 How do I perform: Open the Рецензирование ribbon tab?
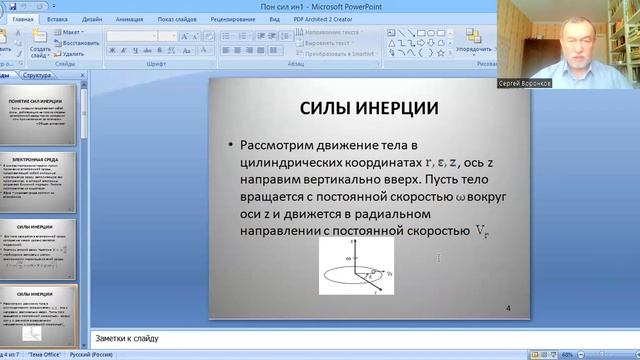(233, 19)
